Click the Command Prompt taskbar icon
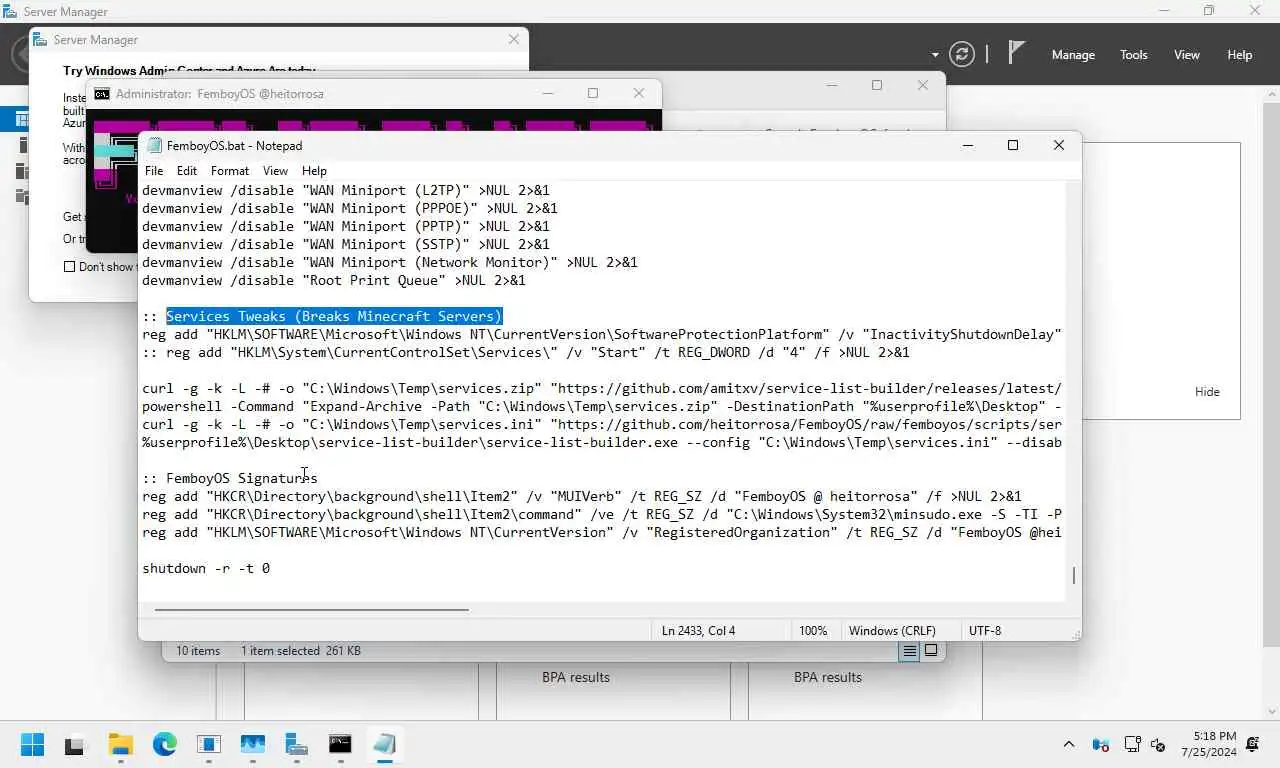 340,745
